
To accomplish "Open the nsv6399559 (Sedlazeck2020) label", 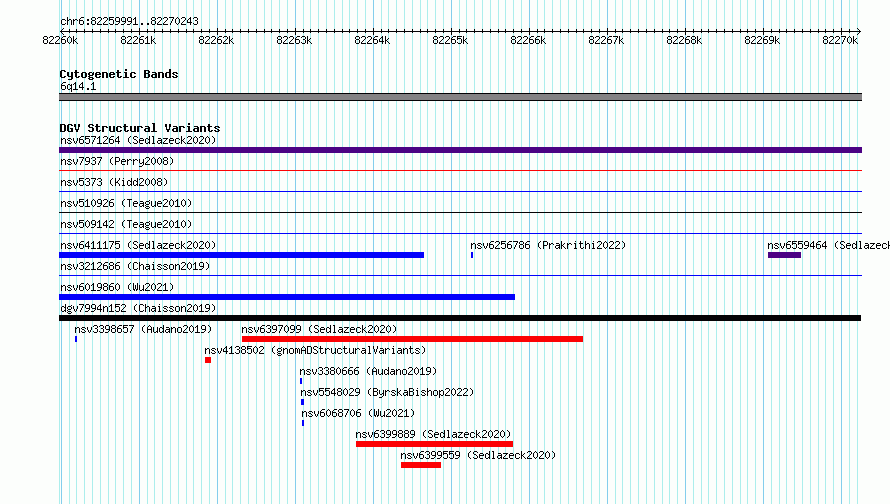I will [478, 455].
